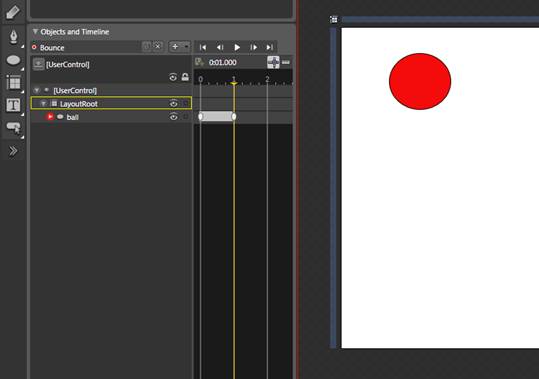Select the Grid layout tool

13,83
